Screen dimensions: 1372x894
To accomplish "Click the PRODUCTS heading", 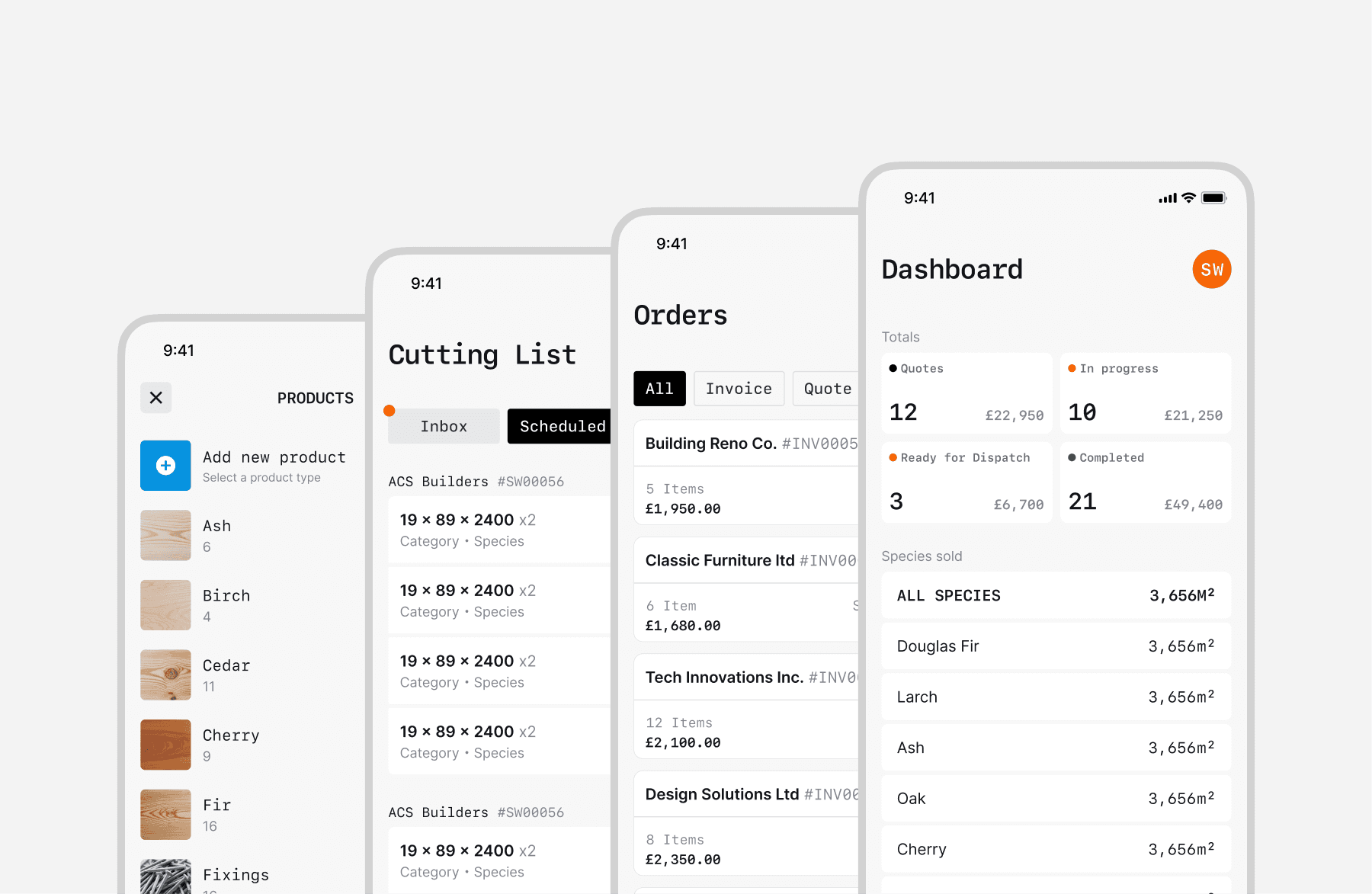I will coord(316,398).
